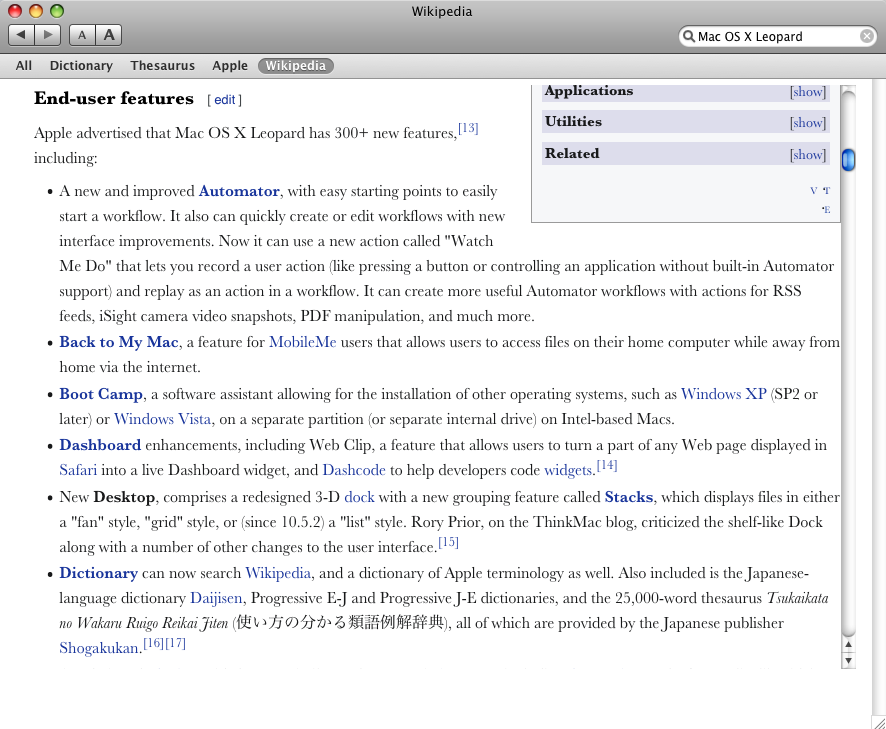Image resolution: width=886 pixels, height=729 pixels.
Task: Clear the search field with the X icon
Action: click(x=866, y=37)
